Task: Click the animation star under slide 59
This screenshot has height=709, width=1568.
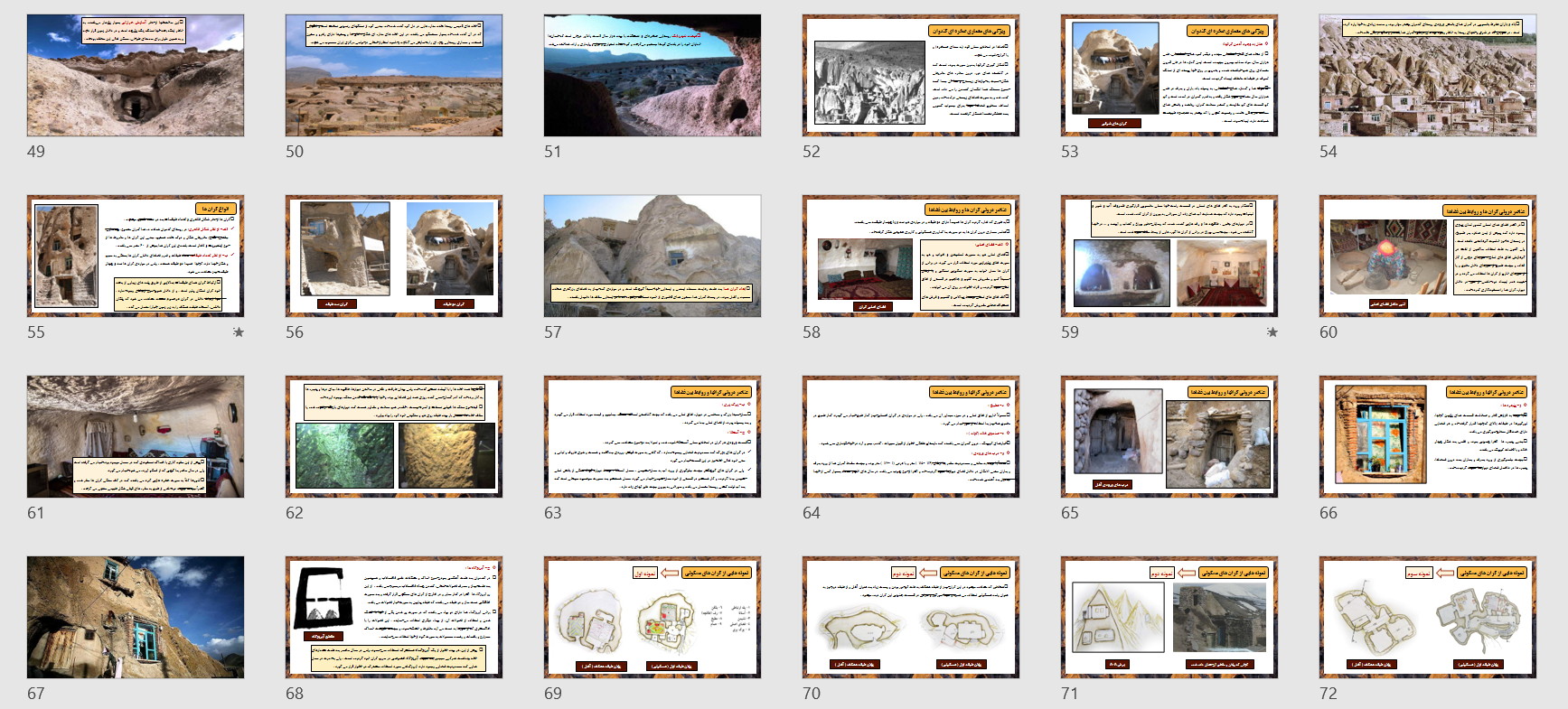Action: pyautogui.click(x=1272, y=332)
